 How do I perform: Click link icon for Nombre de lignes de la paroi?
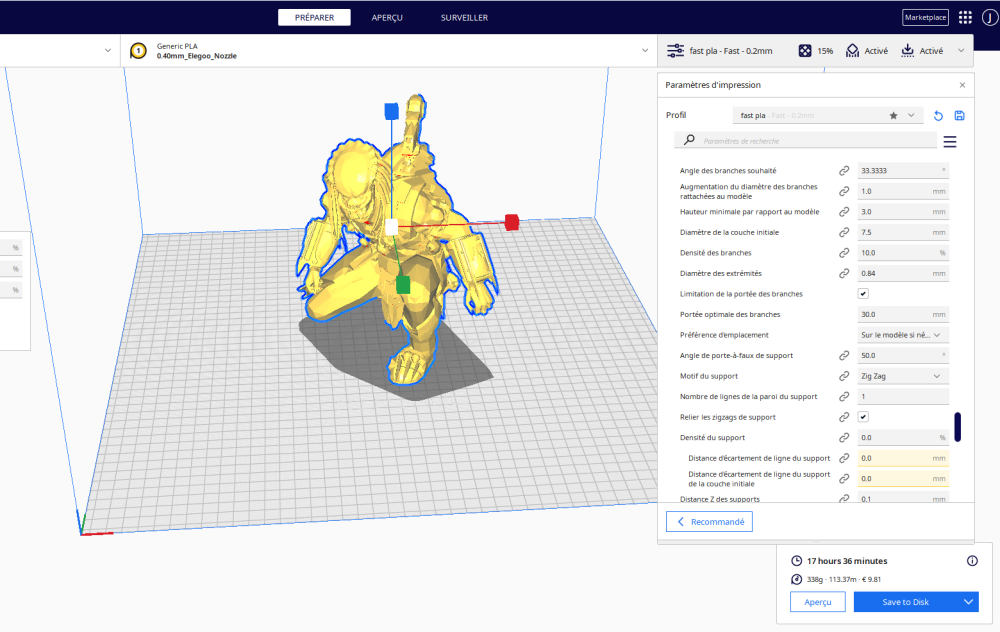[x=844, y=397]
